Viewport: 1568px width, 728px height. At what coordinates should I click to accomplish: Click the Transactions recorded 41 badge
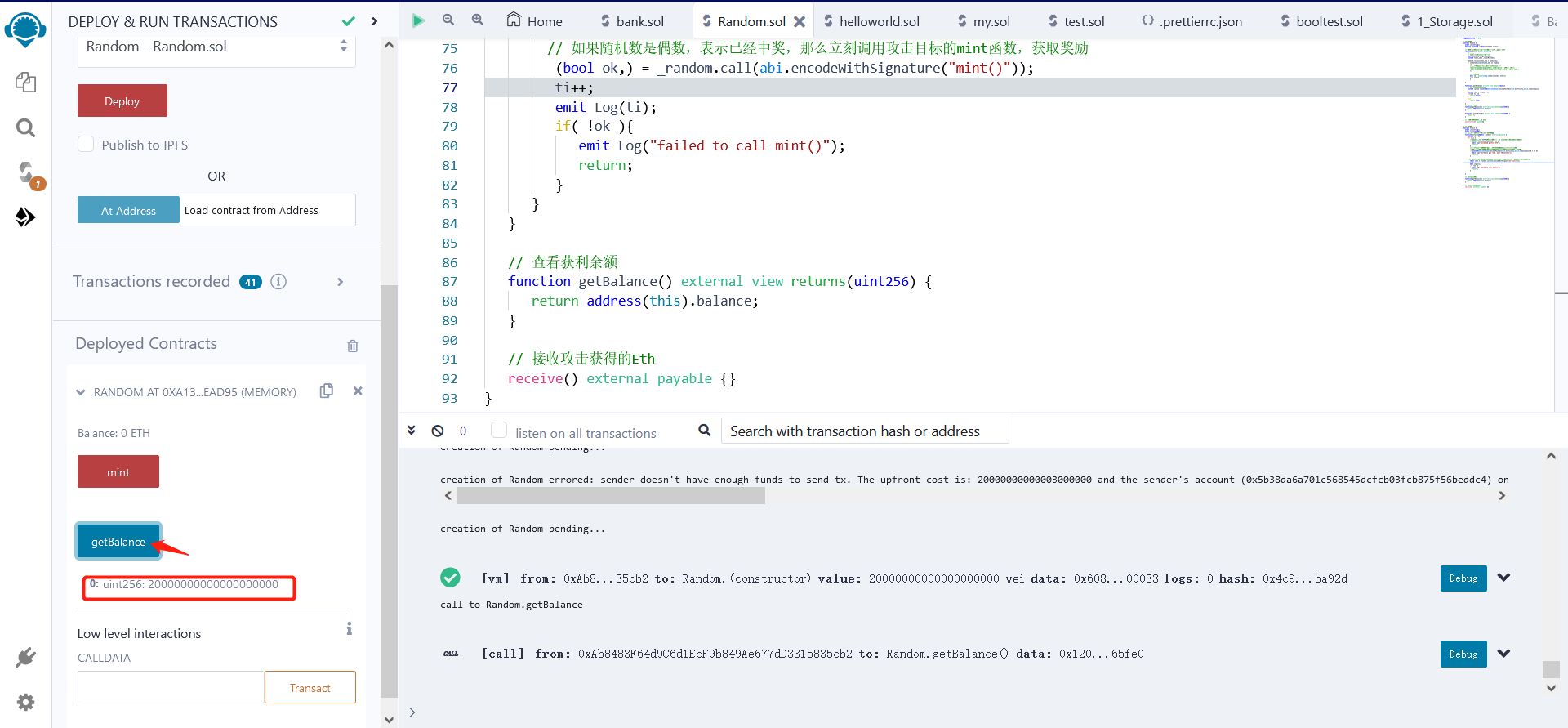(x=251, y=282)
